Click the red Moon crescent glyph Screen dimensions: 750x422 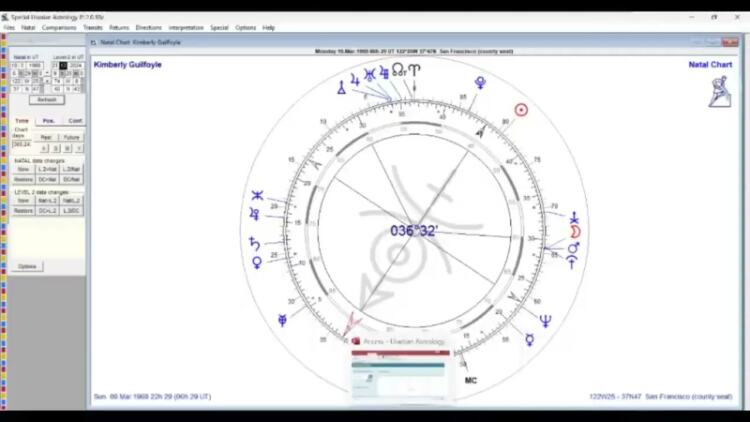pyautogui.click(x=574, y=232)
